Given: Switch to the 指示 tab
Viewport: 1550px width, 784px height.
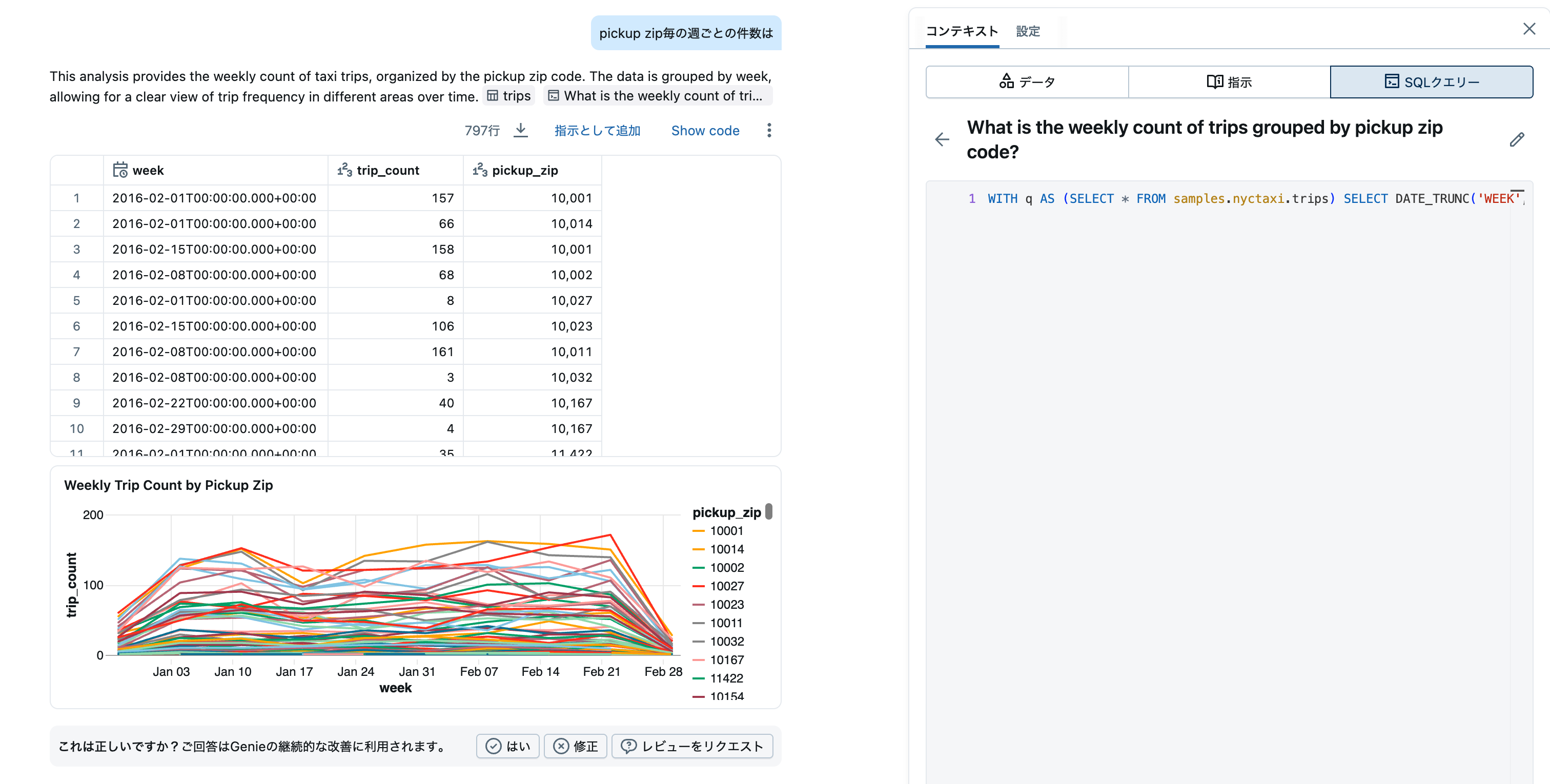Looking at the screenshot, I should click(1229, 82).
